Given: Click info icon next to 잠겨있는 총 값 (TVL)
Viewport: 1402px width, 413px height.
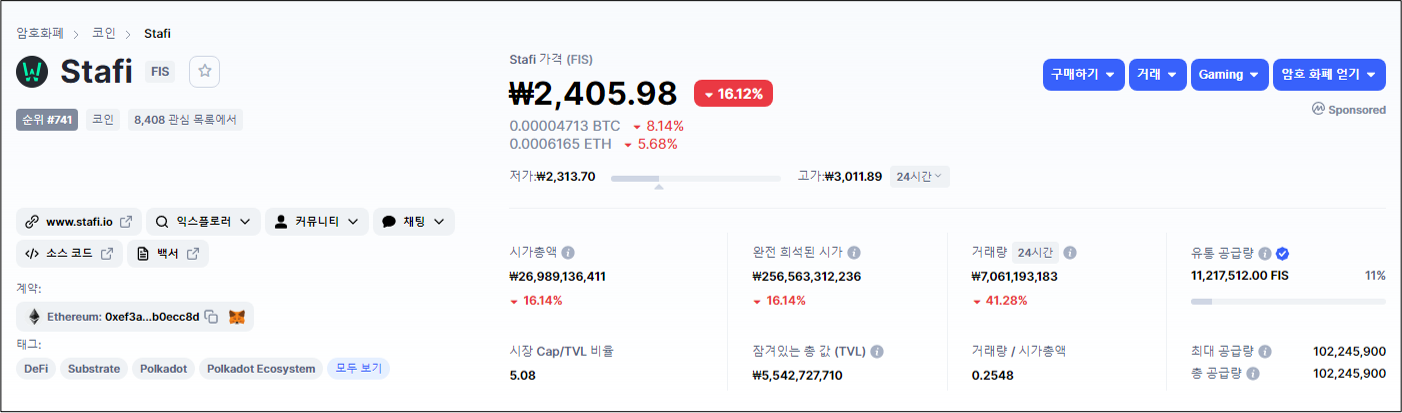Looking at the screenshot, I should pyautogui.click(x=877, y=352).
